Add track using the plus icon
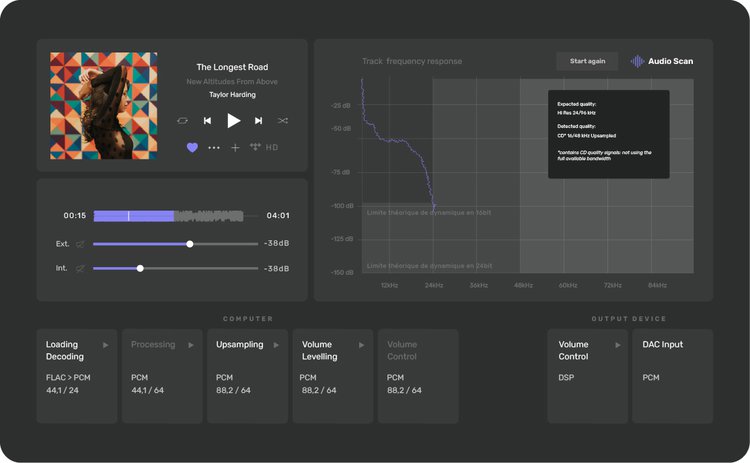Screen dimensions: 750x463 (x=235, y=147)
